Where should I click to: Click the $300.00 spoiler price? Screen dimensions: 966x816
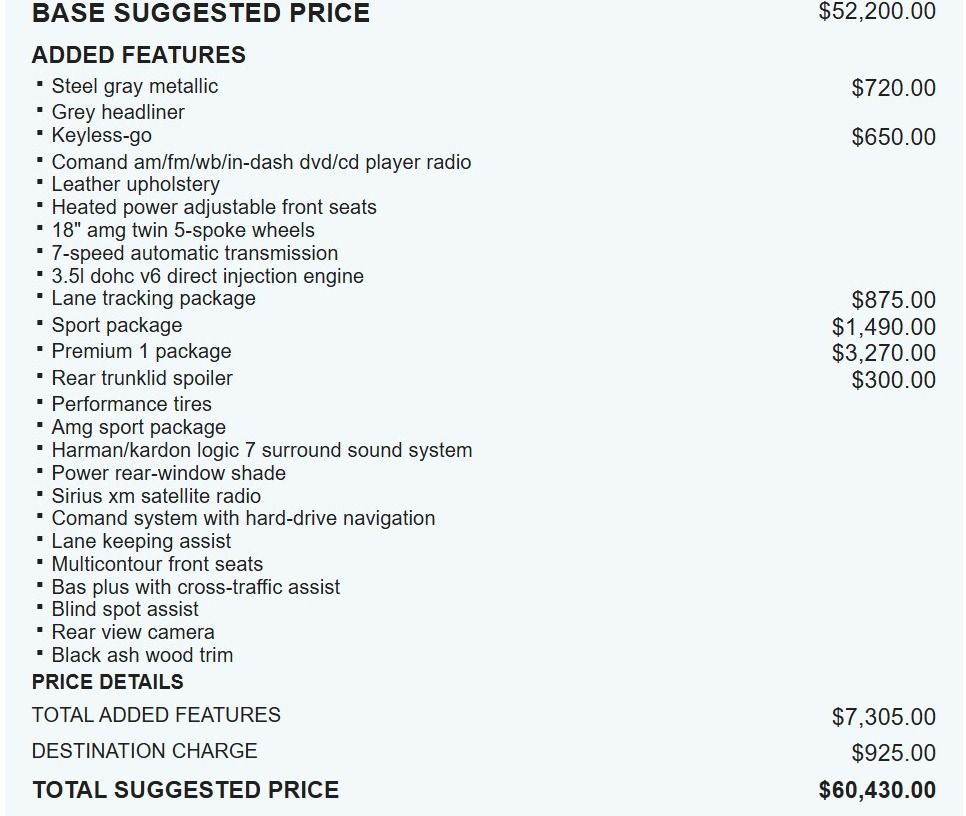pyautogui.click(x=893, y=380)
